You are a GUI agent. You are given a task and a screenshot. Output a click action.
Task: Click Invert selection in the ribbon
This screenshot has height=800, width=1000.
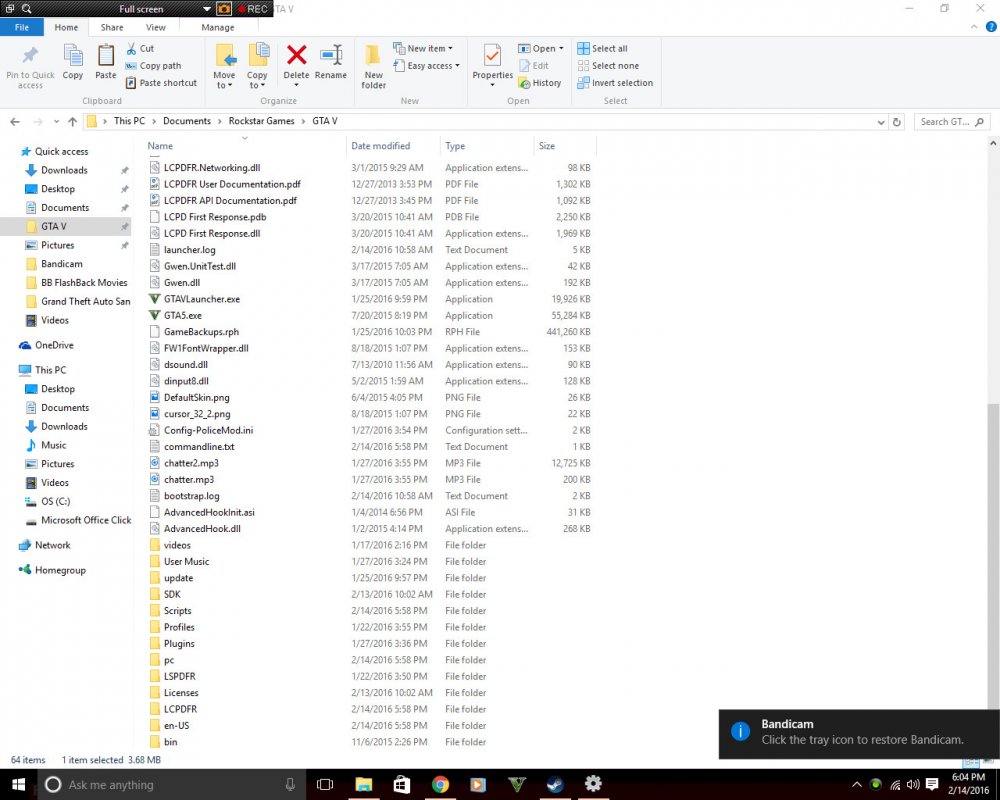[x=615, y=83]
